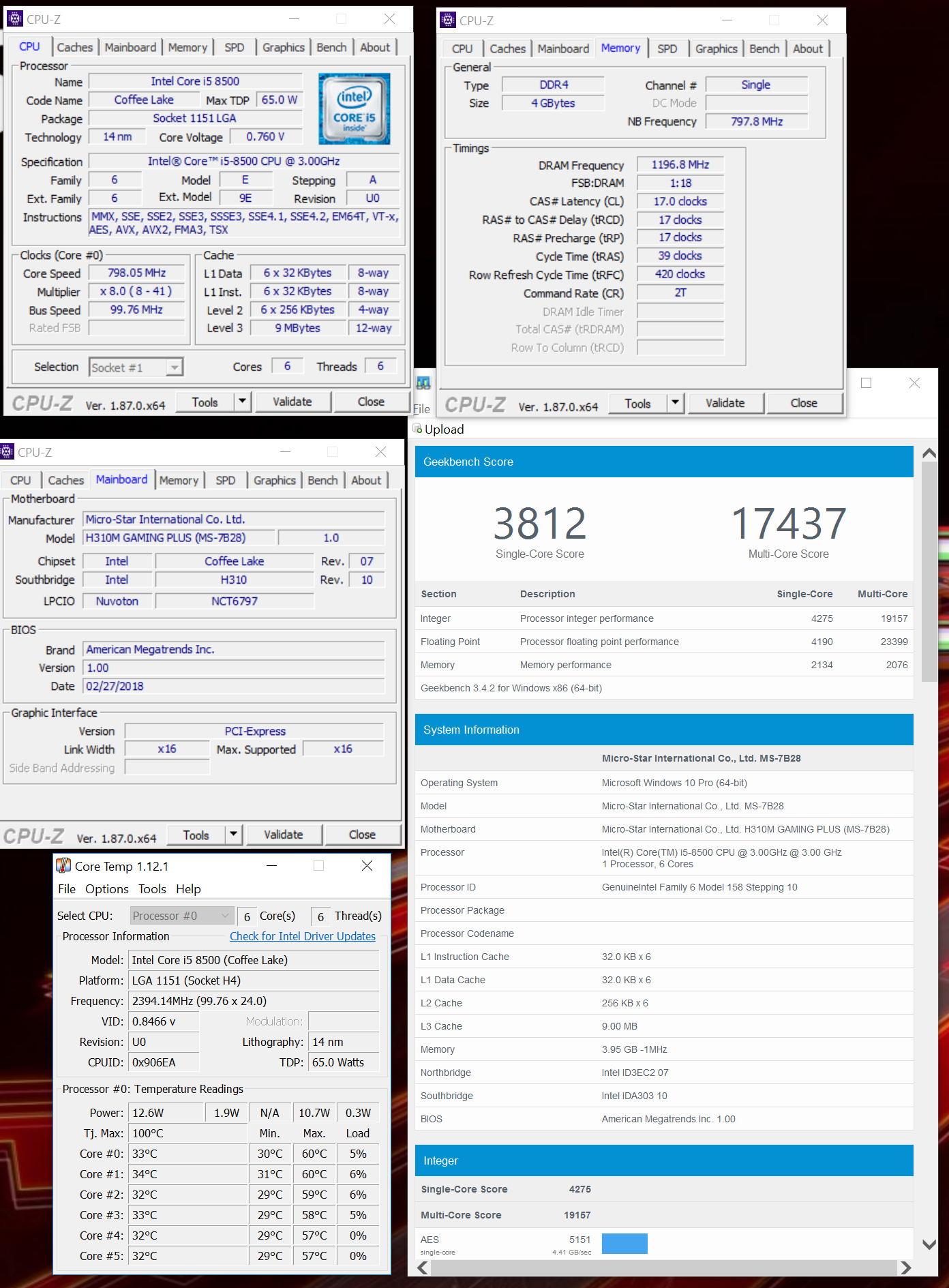Screen dimensions: 949x1288
Task: Open the File menu in Core Temp
Action: pos(67,888)
